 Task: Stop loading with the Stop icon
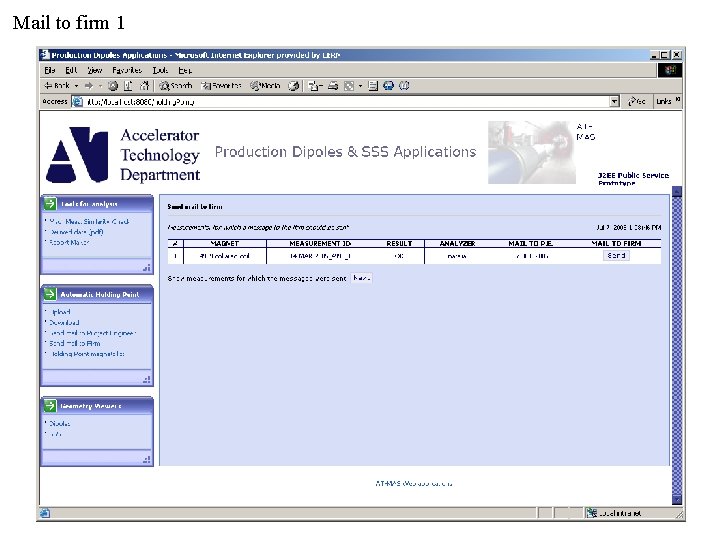(x=113, y=86)
